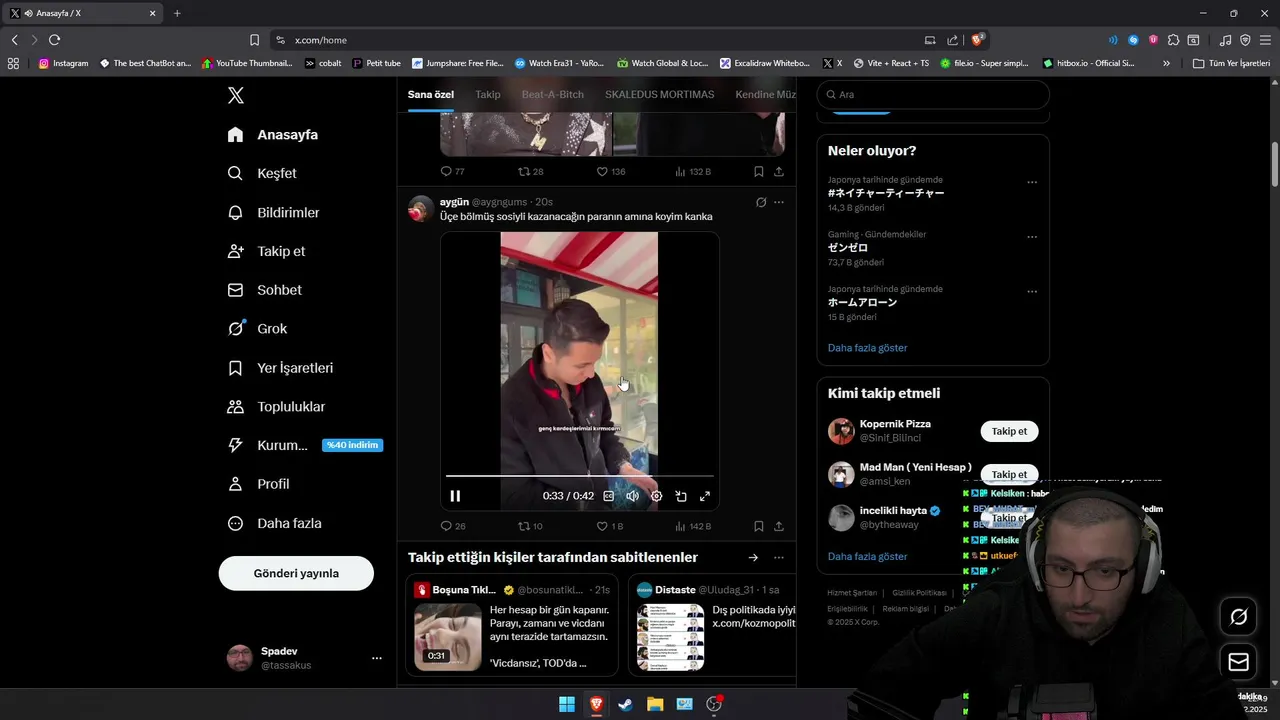Follow Mad Man ( Yeni Hesap )
The width and height of the screenshot is (1280, 720).
pyautogui.click(x=1009, y=474)
